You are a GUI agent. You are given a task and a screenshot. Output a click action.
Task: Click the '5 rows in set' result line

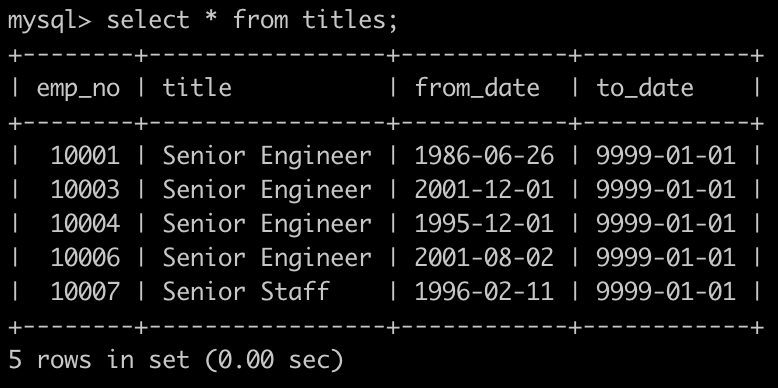[176, 359]
